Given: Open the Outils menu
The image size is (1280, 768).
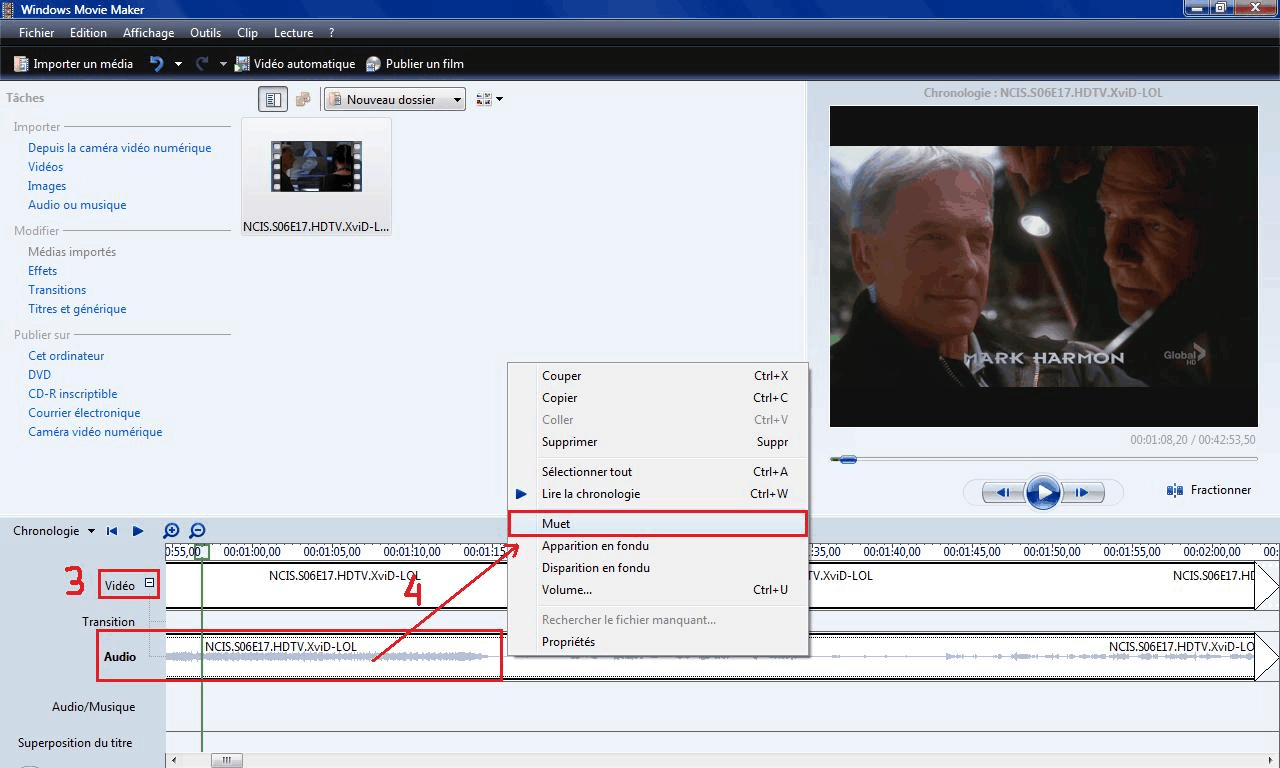Looking at the screenshot, I should click(205, 33).
